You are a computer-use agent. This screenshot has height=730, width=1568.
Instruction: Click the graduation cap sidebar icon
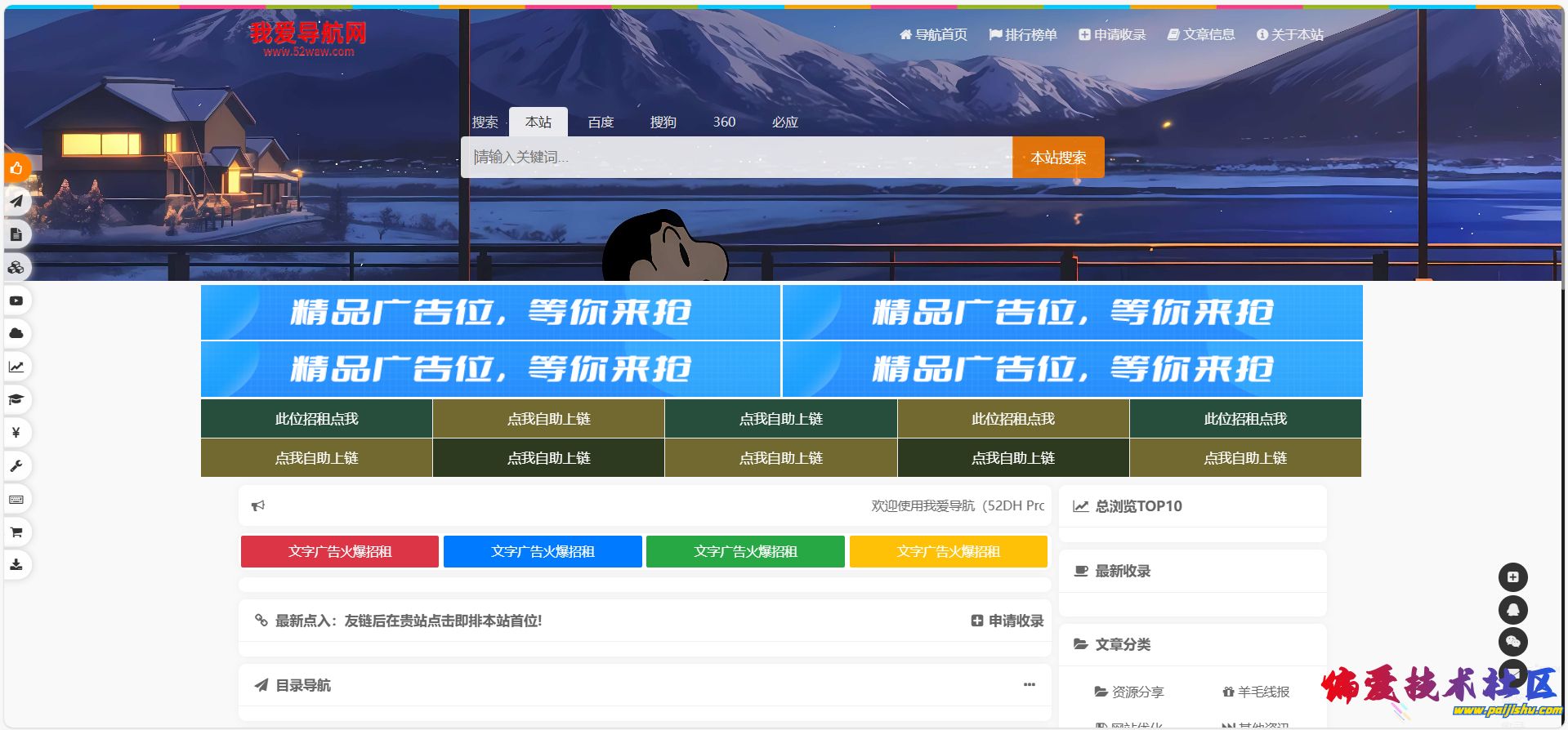pyautogui.click(x=16, y=399)
